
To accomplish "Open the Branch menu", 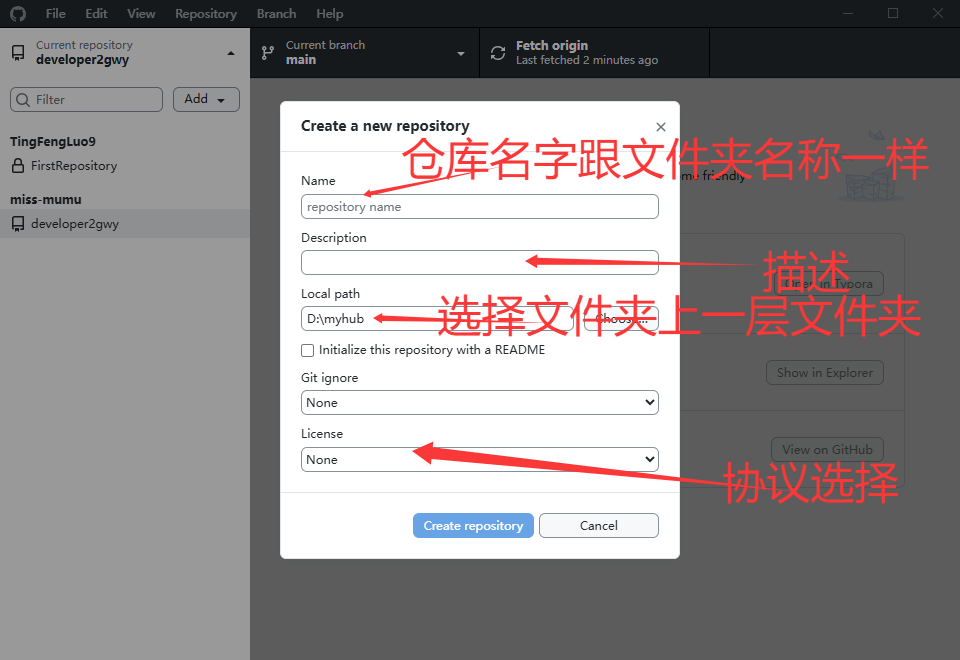I will click(x=276, y=14).
